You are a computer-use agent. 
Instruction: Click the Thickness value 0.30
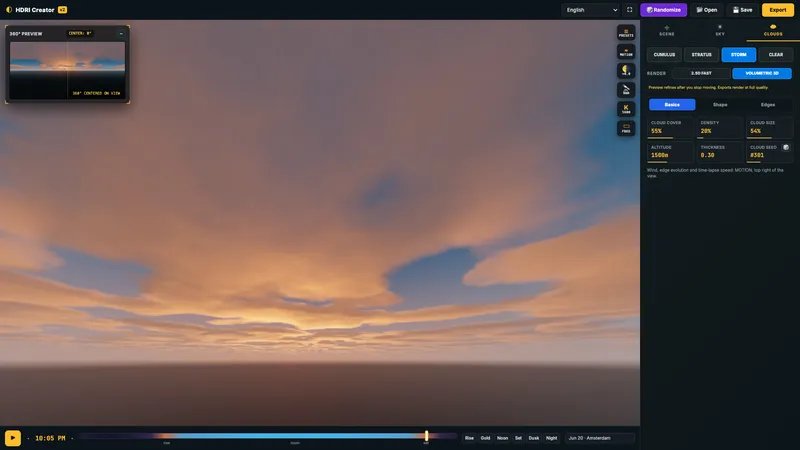707,155
